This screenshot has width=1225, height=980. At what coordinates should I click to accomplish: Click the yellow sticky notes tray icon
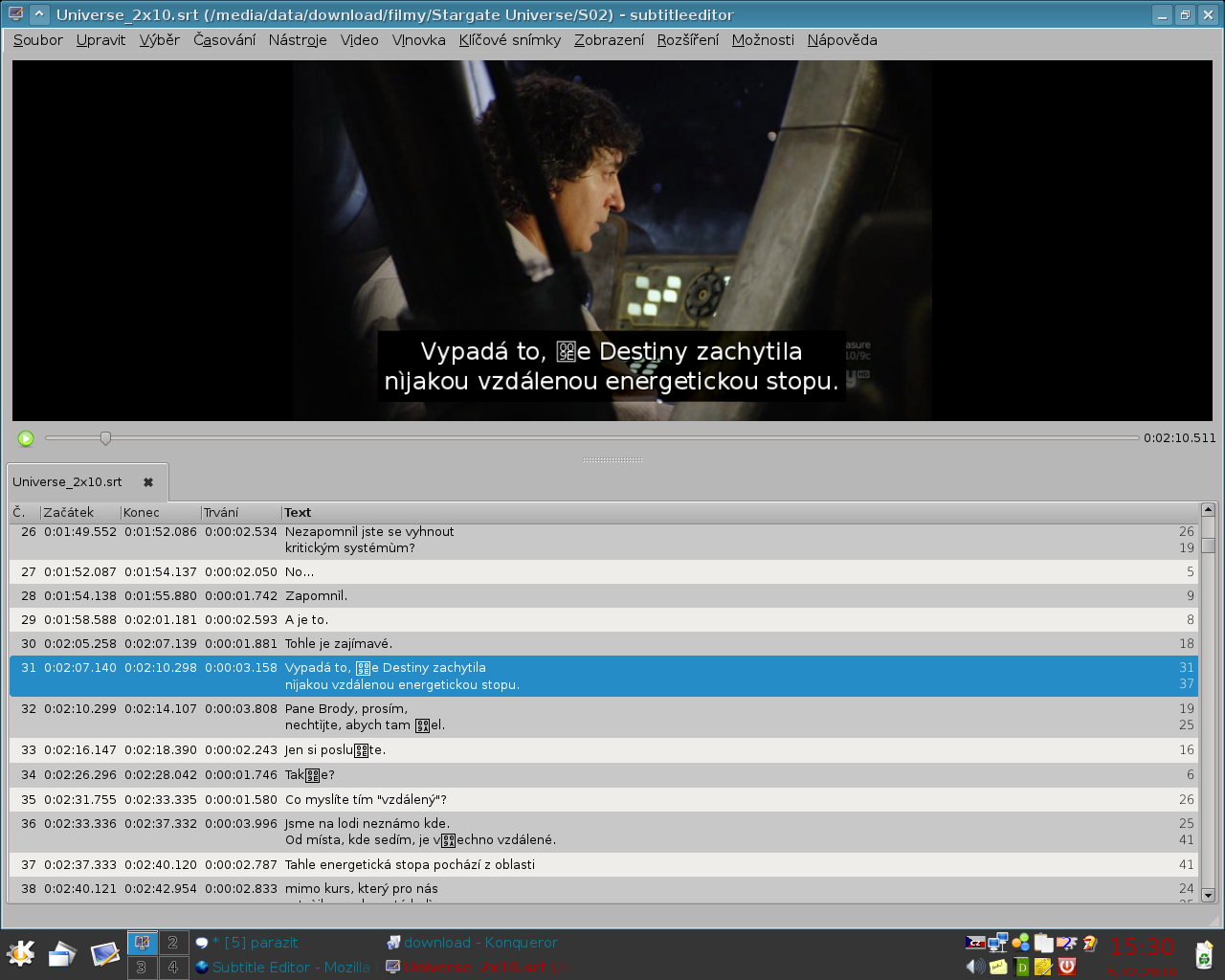(998, 967)
